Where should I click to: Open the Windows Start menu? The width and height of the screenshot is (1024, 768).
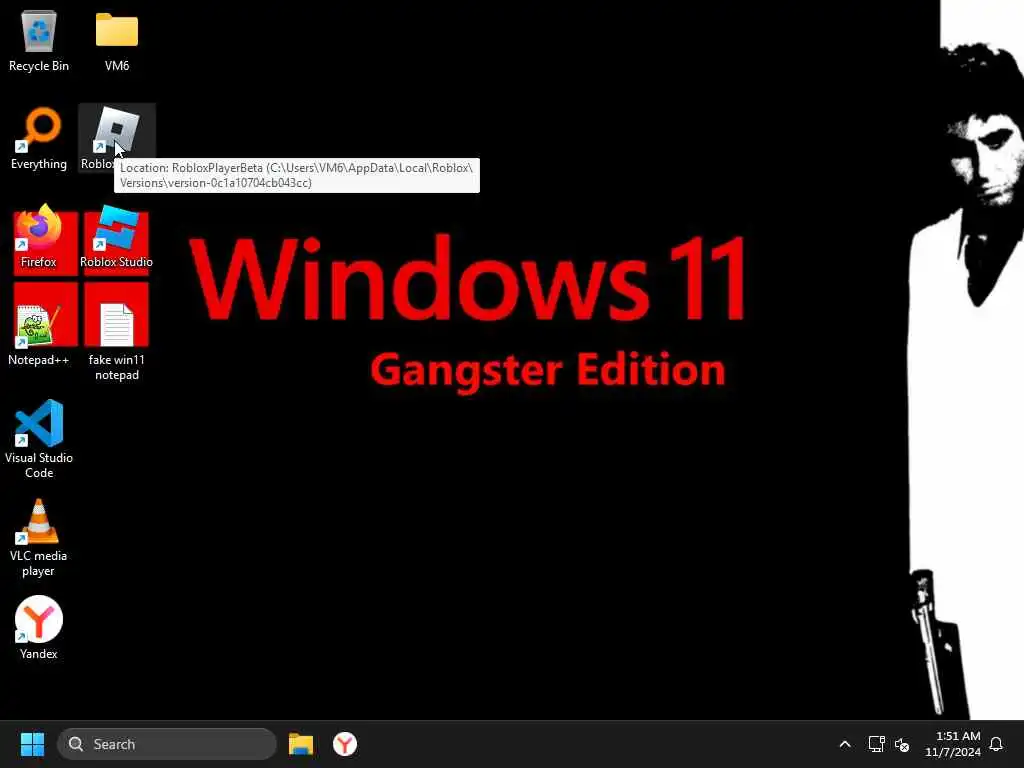(x=32, y=744)
